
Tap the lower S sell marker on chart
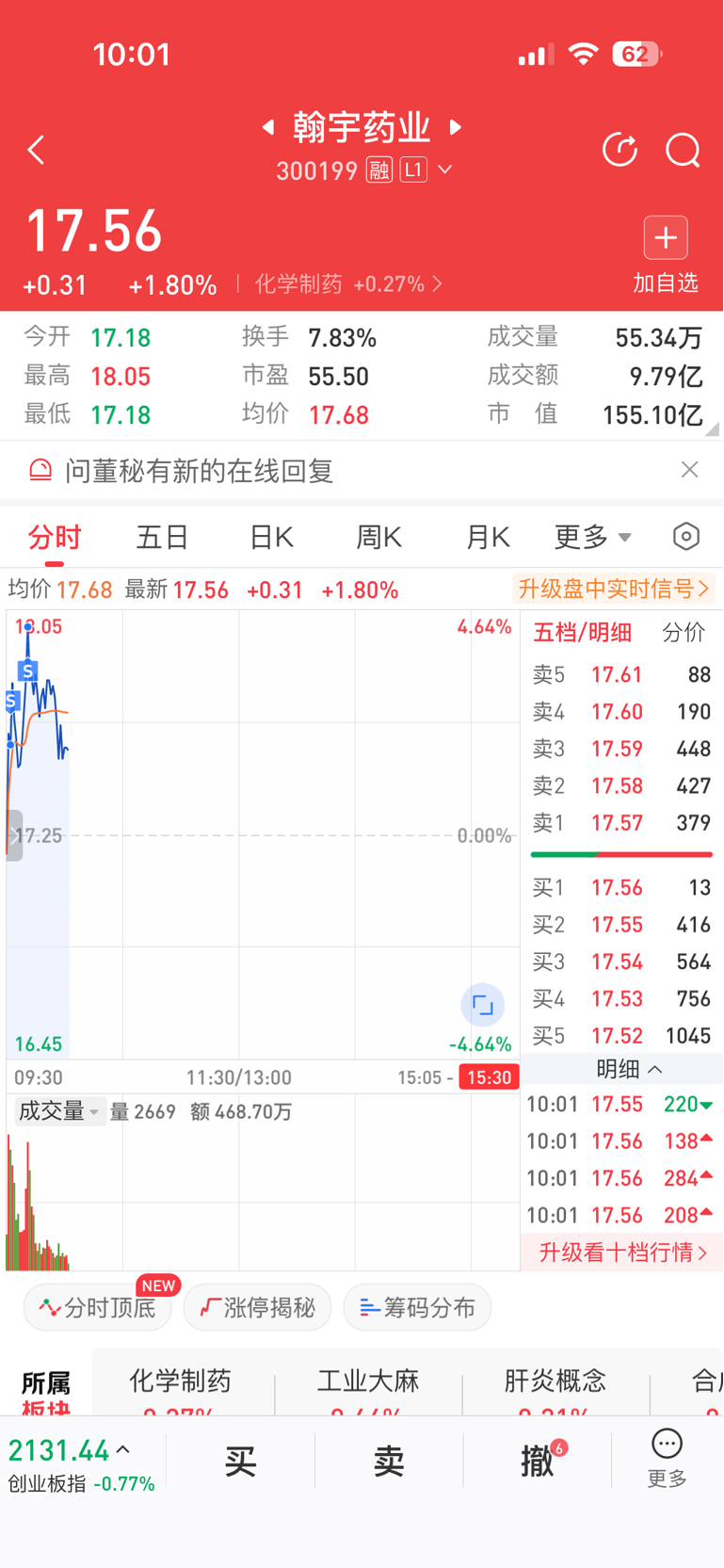tap(12, 701)
